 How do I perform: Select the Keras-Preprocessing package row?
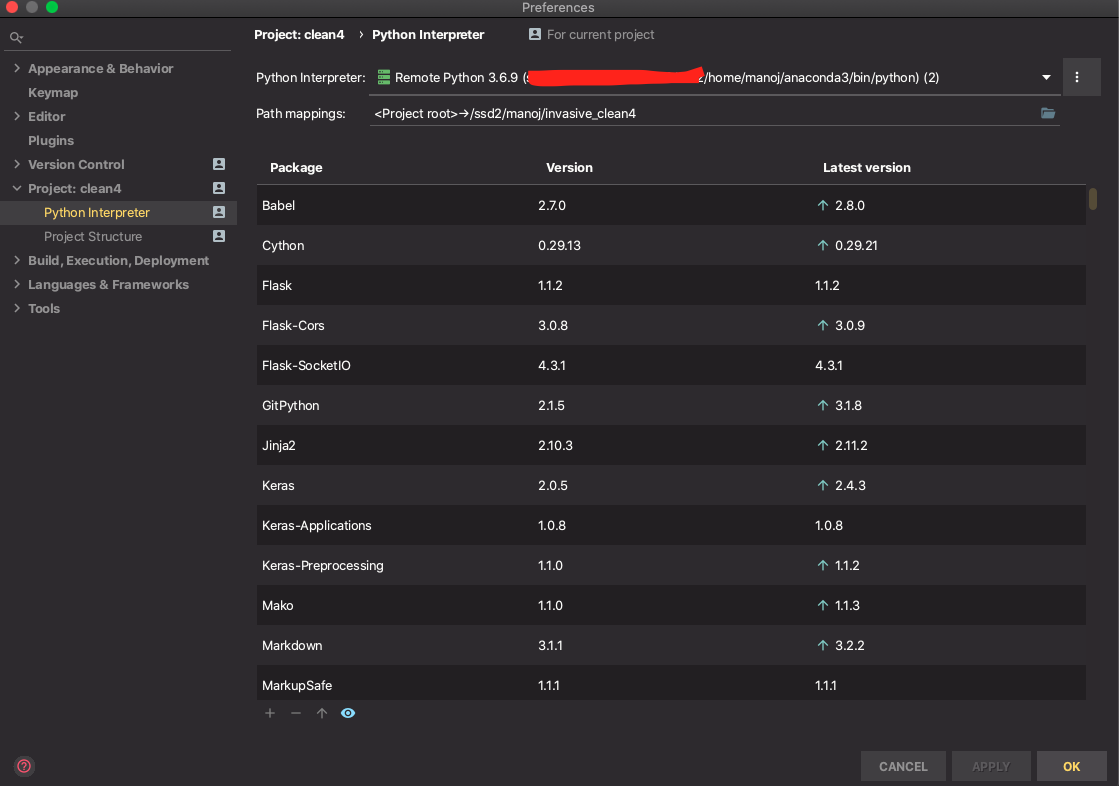(x=671, y=565)
